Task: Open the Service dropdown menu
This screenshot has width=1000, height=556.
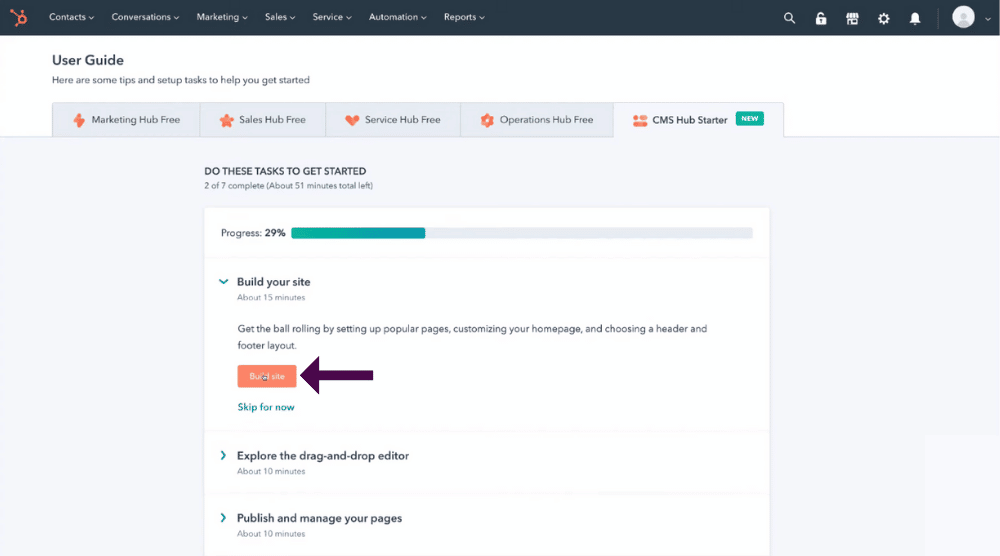Action: 332,17
